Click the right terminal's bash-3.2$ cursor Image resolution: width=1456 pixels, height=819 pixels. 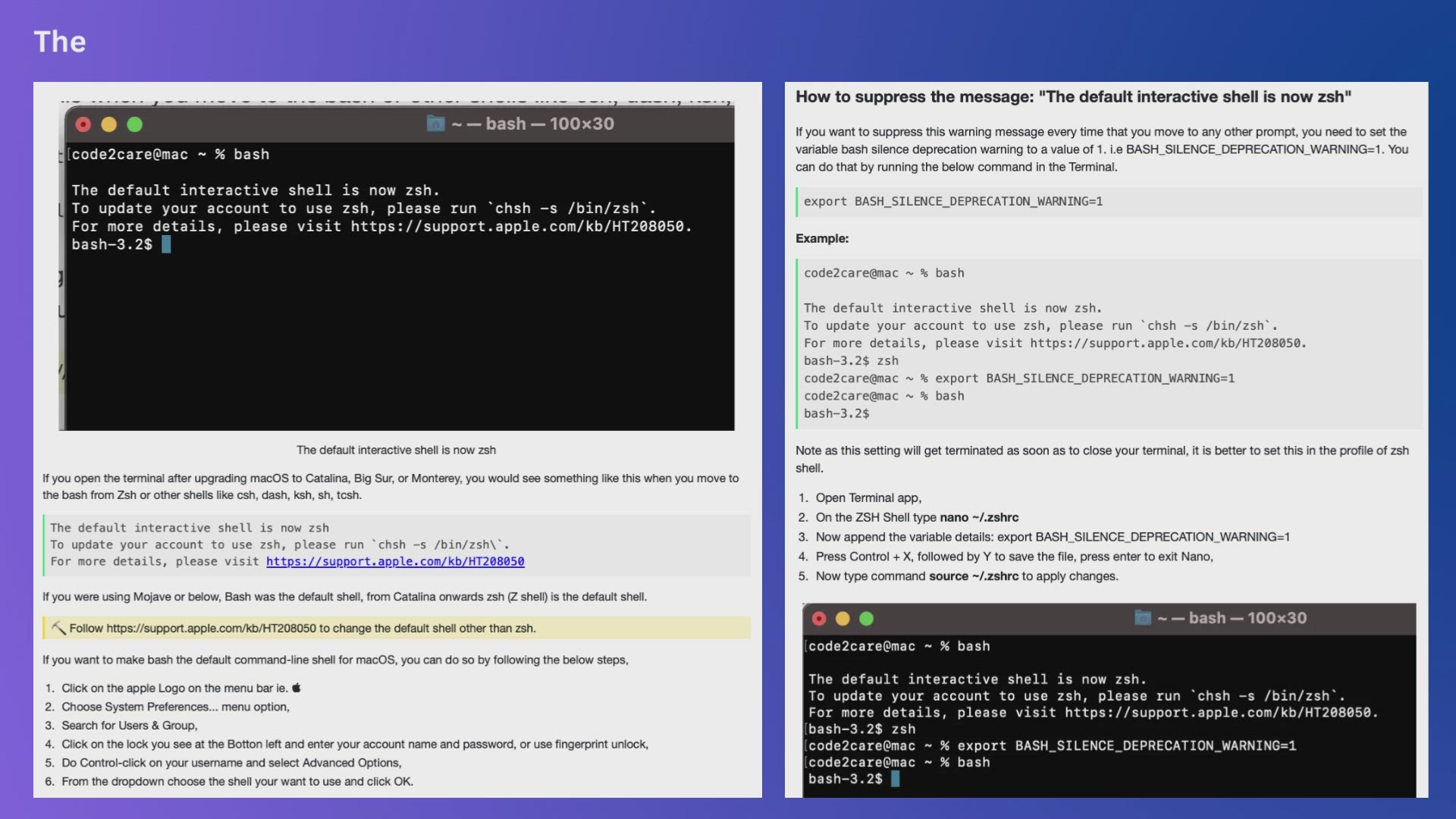click(x=895, y=779)
